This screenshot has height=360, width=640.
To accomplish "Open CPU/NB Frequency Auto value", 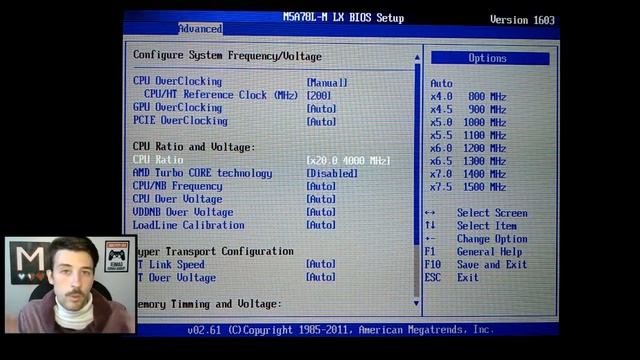I will [x=321, y=186].
